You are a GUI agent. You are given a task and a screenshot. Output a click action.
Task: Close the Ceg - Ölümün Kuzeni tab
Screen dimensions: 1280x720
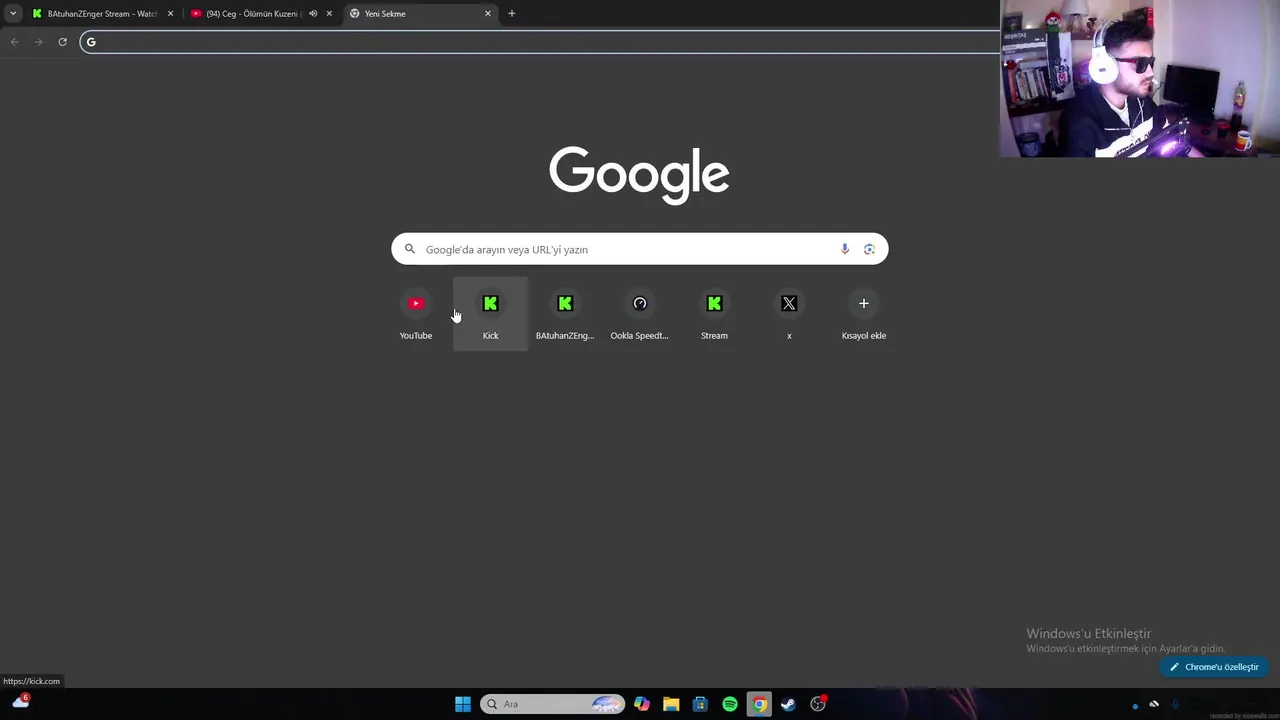click(329, 14)
